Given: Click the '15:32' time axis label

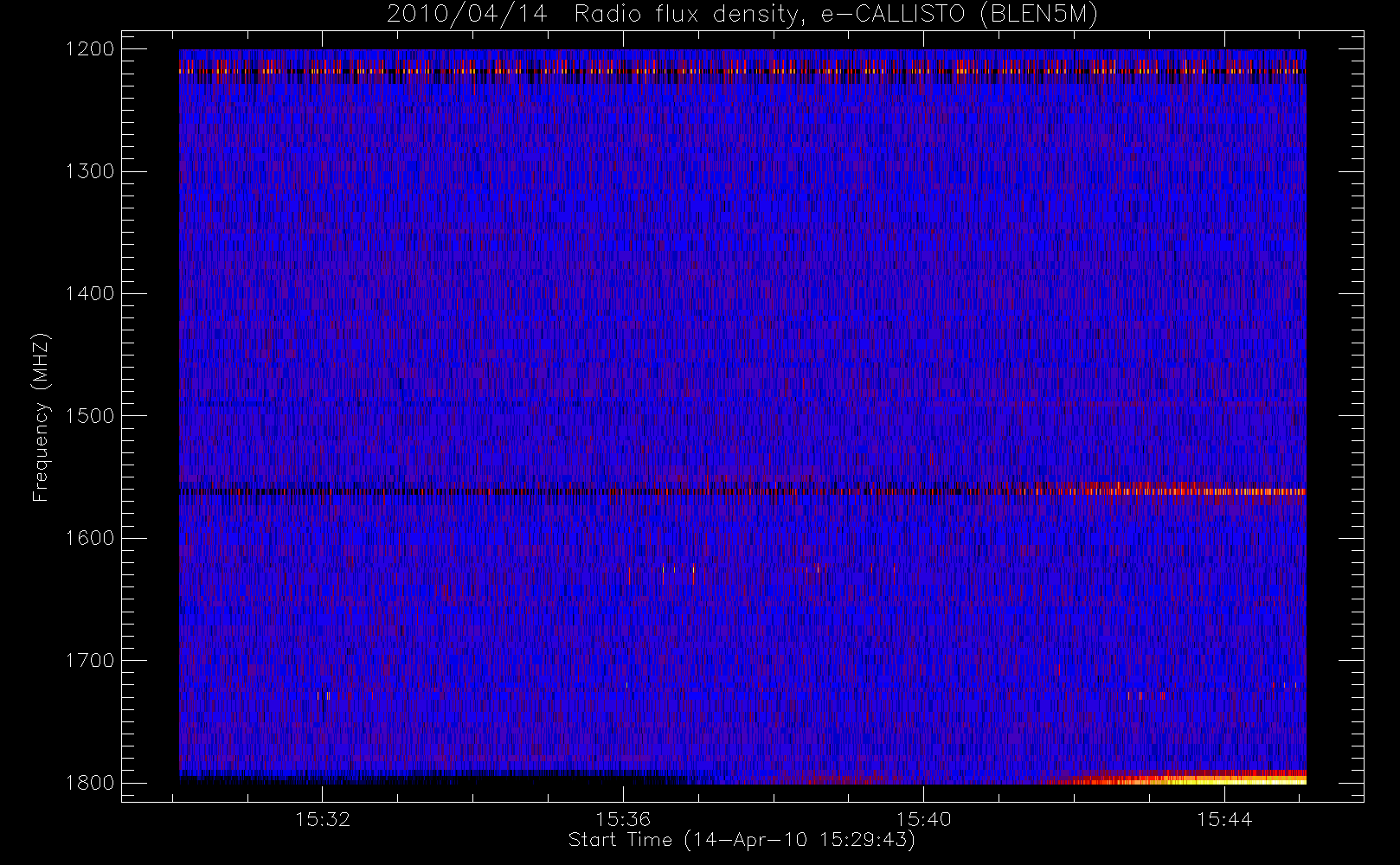Looking at the screenshot, I should tap(323, 819).
